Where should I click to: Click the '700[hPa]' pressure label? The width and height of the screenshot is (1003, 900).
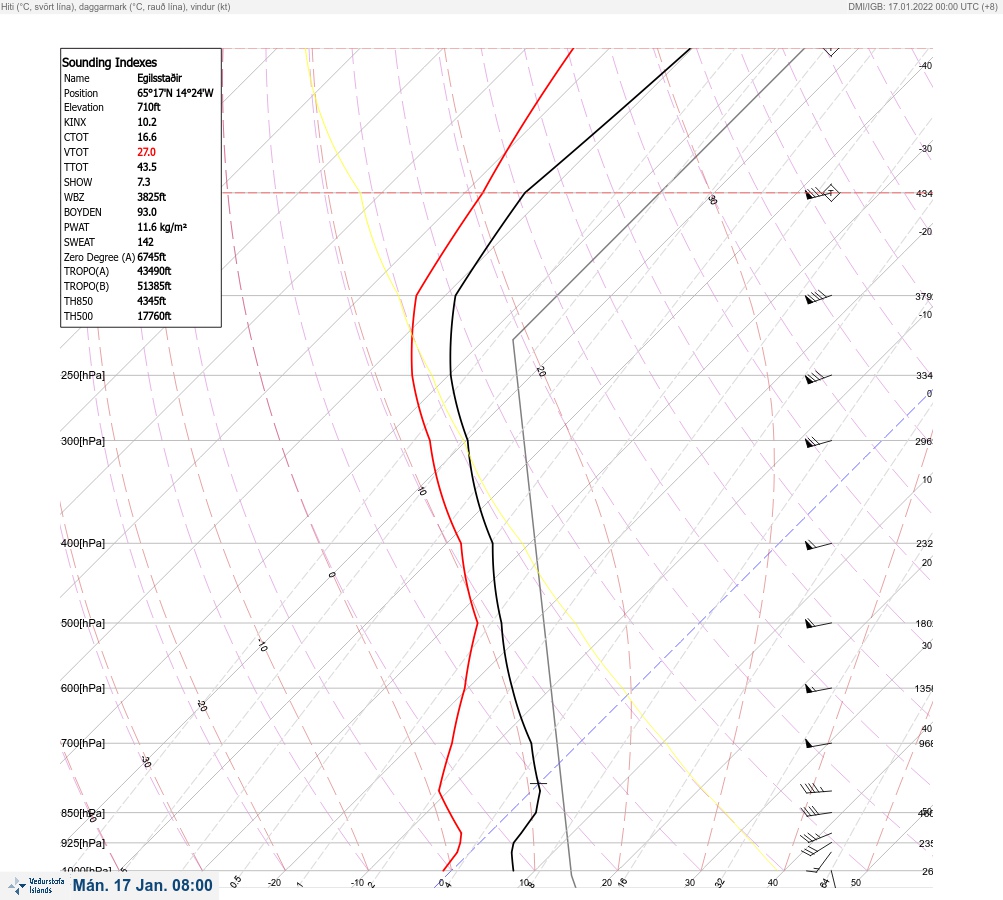coord(83,743)
